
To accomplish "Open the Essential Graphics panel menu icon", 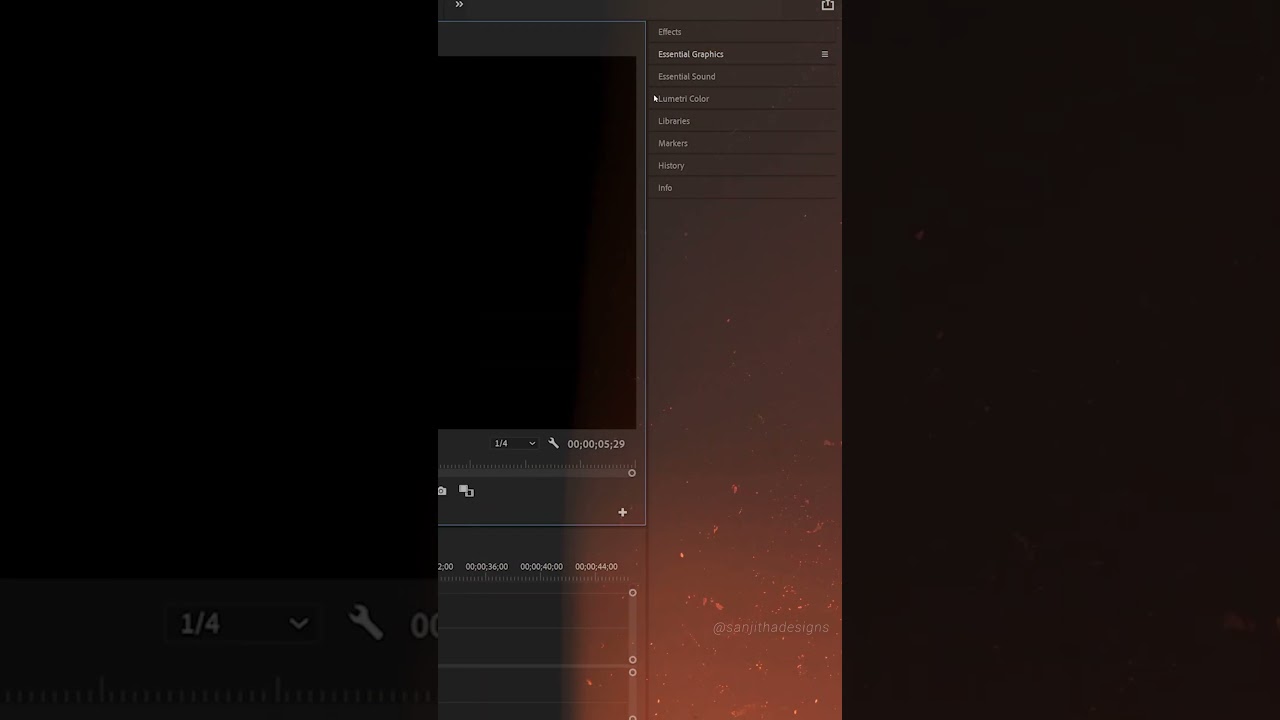I will pos(825,54).
